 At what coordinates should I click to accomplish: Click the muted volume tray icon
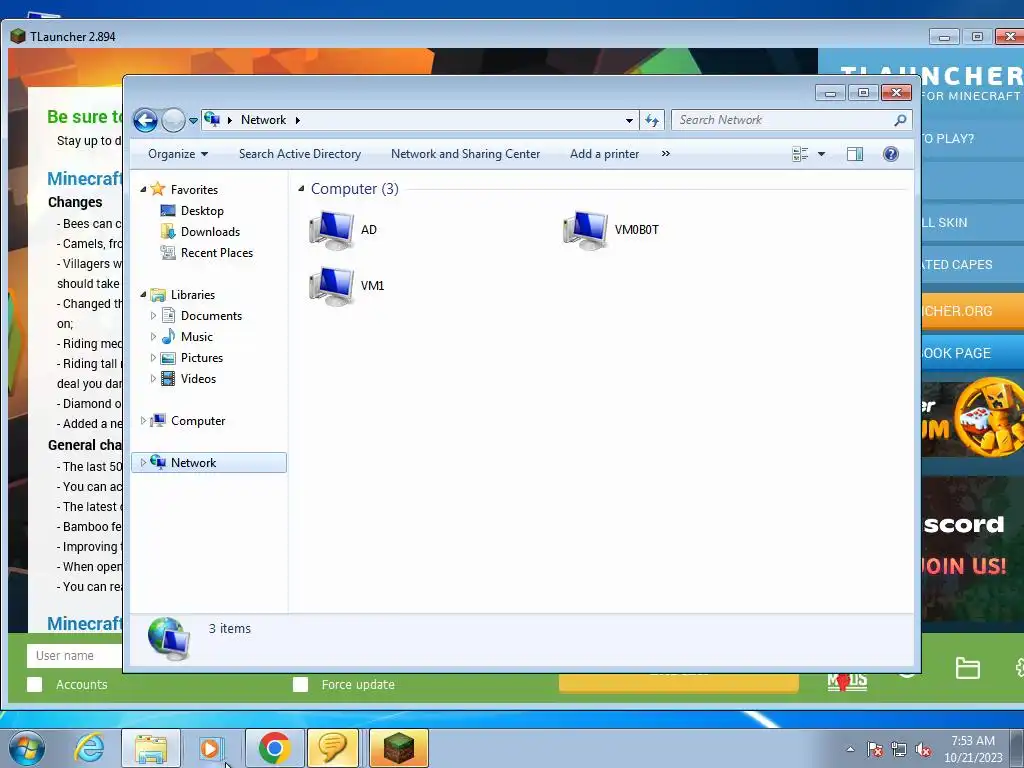tap(923, 750)
